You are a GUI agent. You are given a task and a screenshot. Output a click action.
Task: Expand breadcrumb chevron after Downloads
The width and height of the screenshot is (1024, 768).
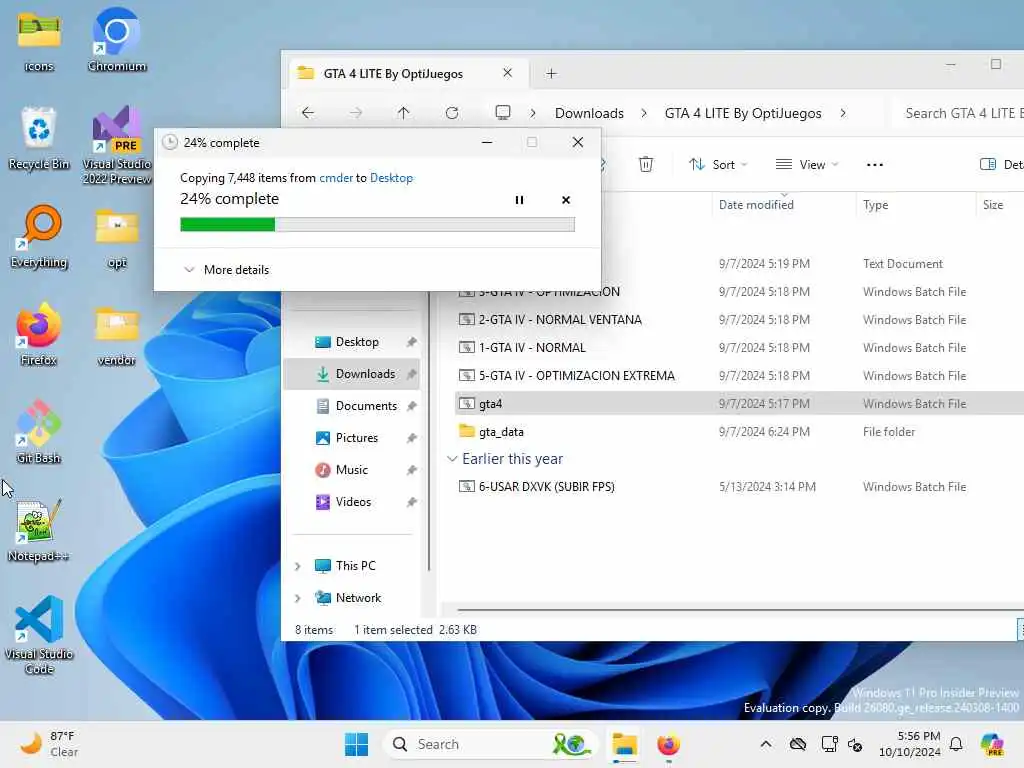(644, 113)
